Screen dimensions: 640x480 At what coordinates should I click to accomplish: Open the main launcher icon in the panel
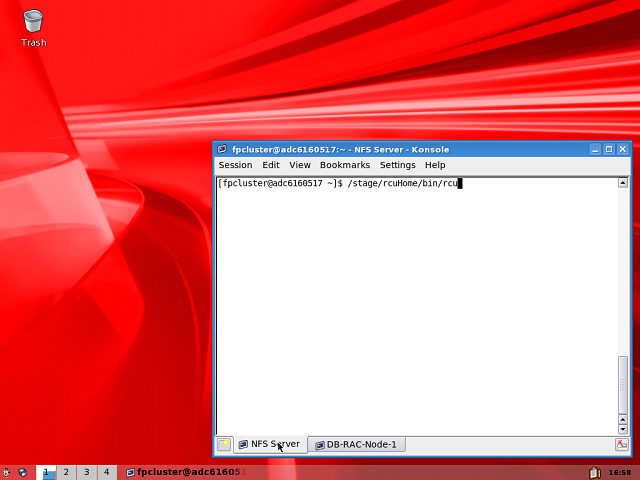[x=7, y=472]
